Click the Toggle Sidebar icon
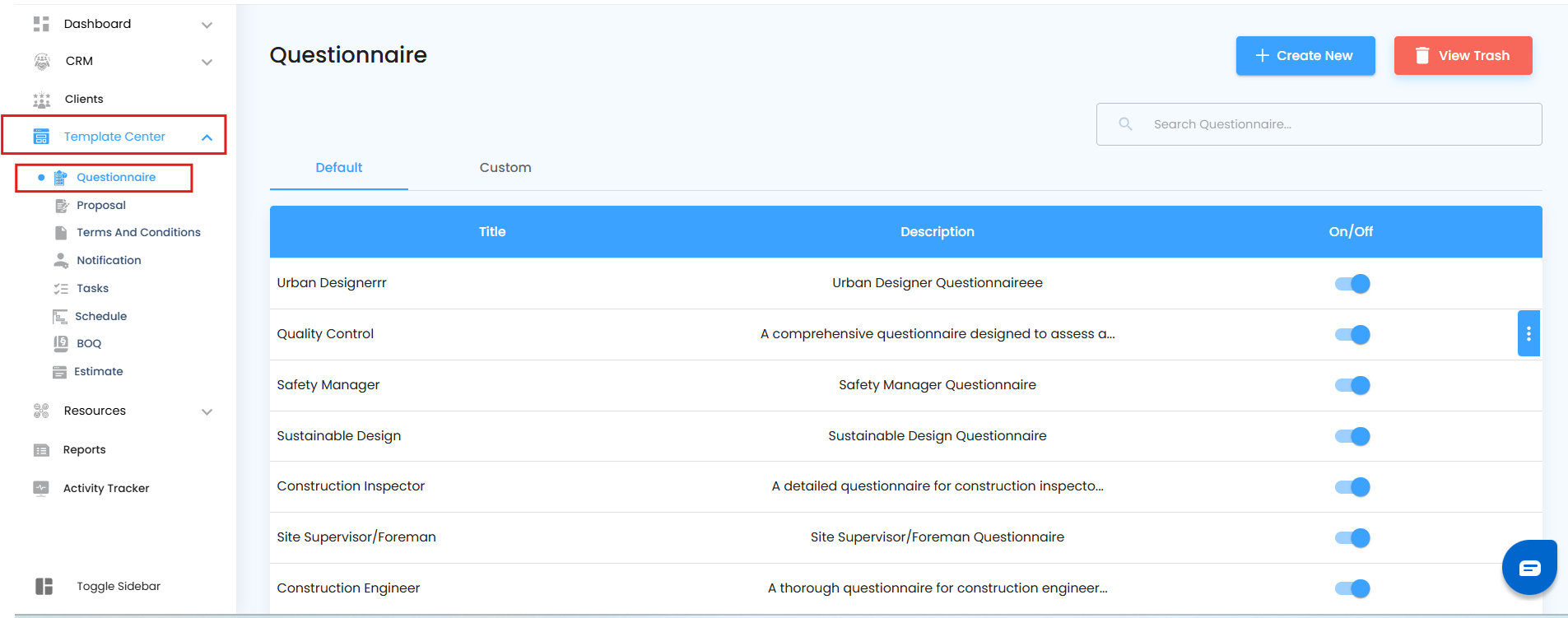 pyautogui.click(x=44, y=586)
